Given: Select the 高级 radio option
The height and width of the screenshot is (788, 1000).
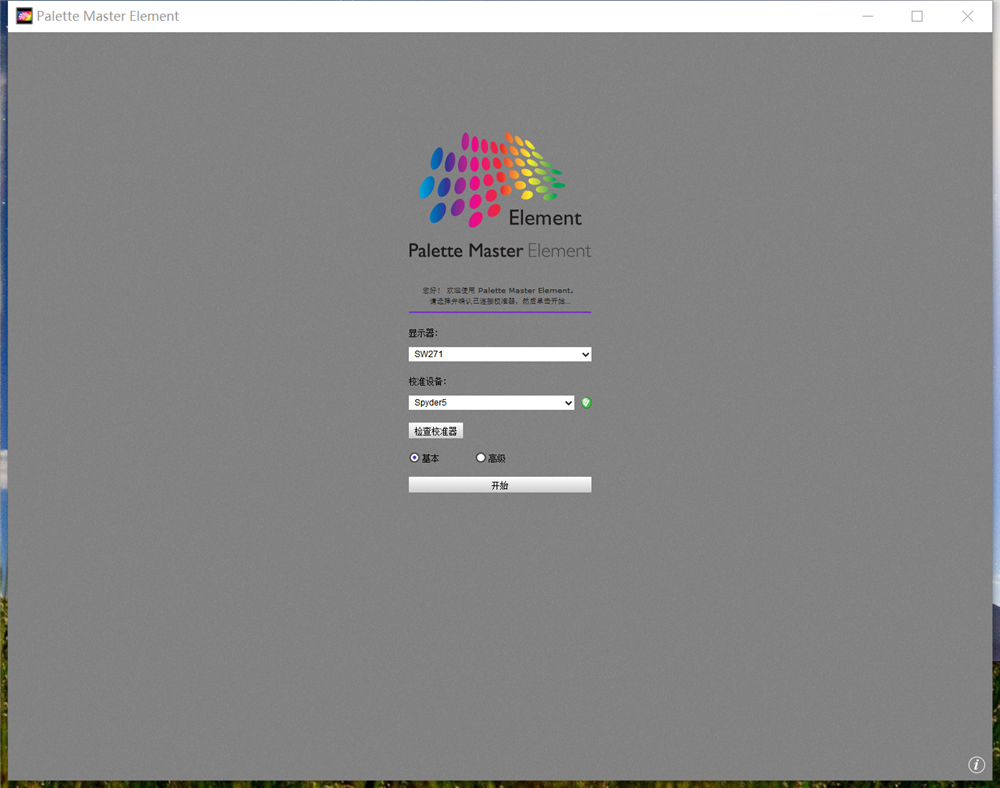Looking at the screenshot, I should click(481, 458).
